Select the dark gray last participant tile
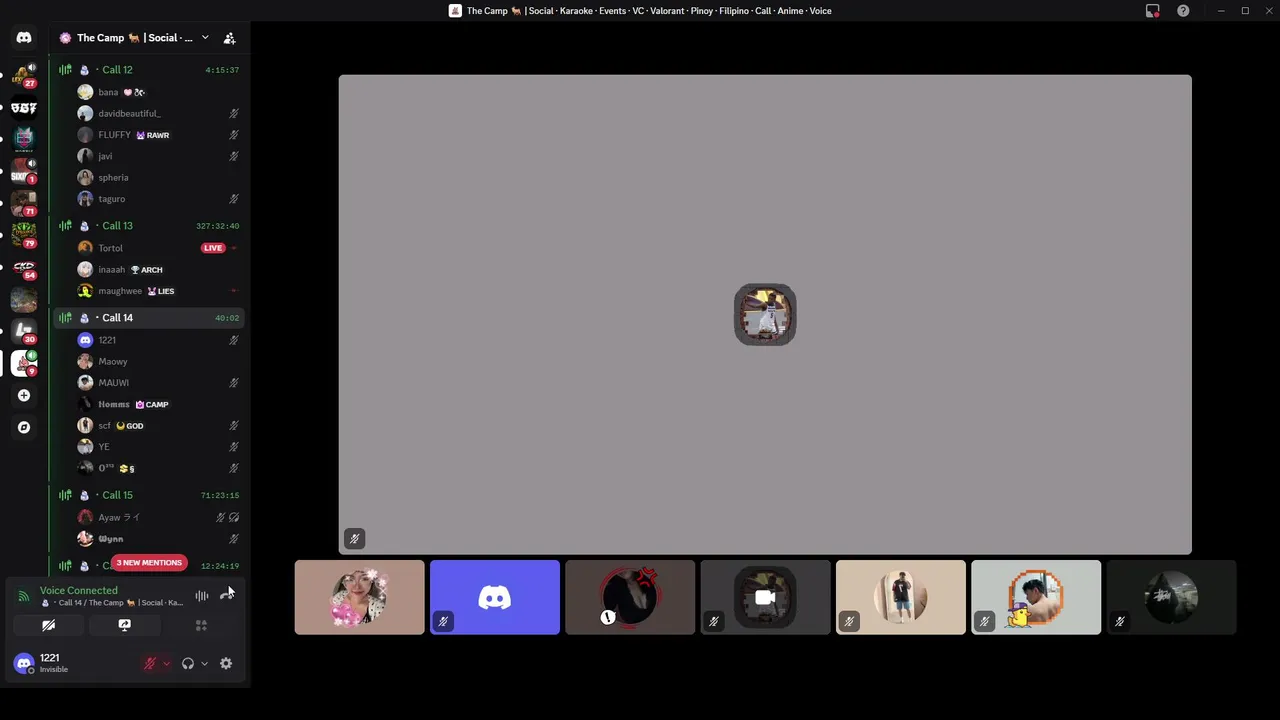The width and height of the screenshot is (1280, 720). coord(1171,597)
